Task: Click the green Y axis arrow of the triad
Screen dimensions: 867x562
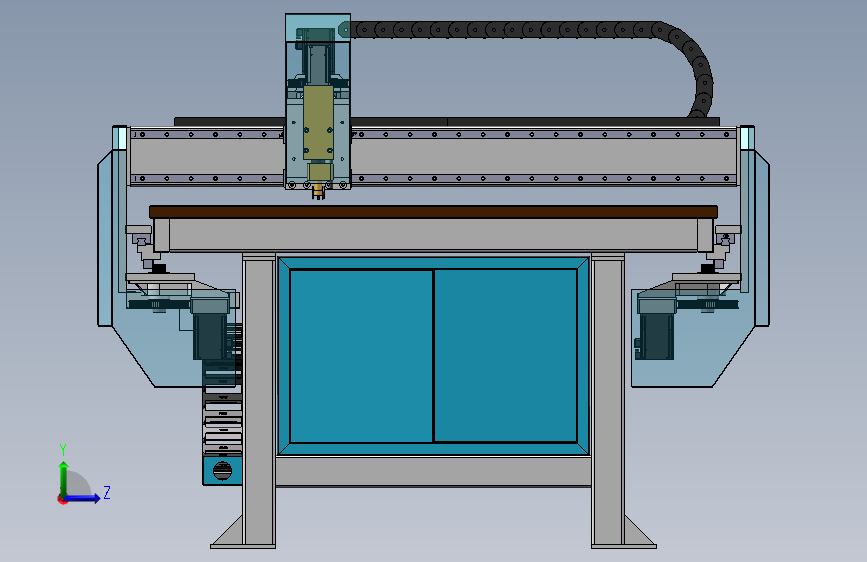Action: [64, 478]
